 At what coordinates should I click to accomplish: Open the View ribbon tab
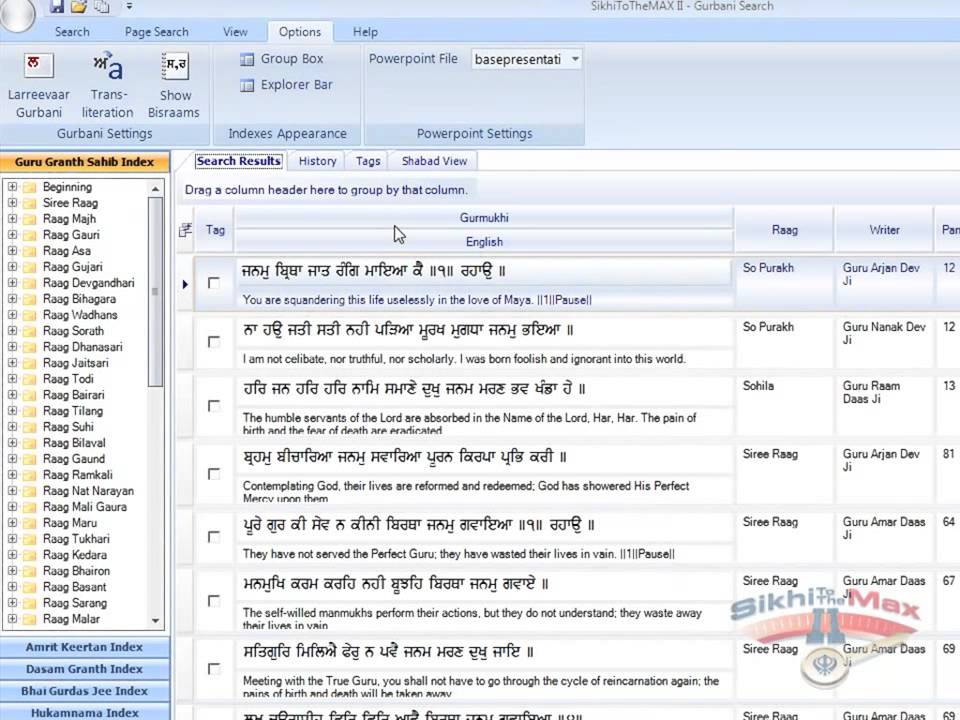point(235,32)
